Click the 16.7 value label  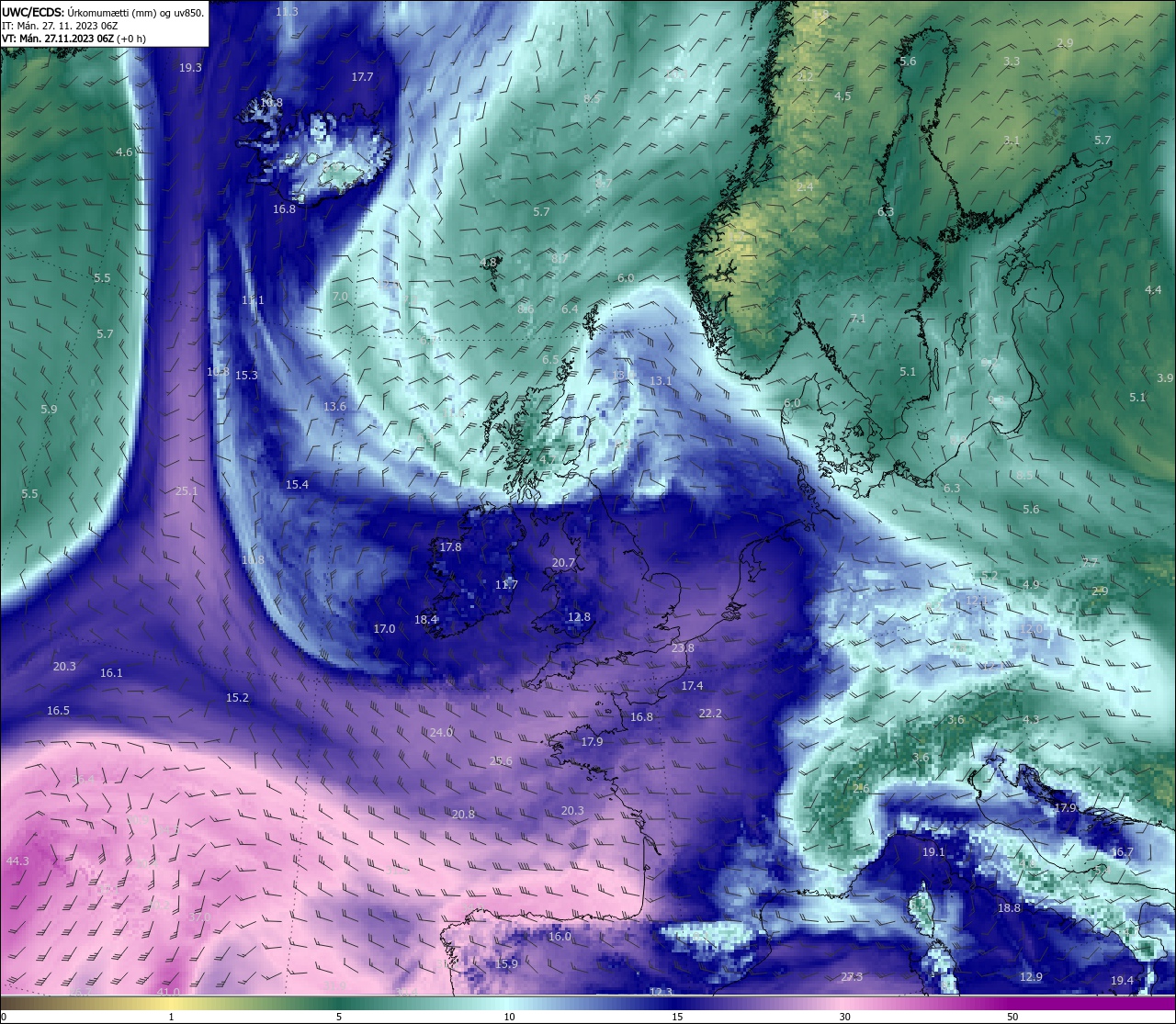coord(1122,852)
